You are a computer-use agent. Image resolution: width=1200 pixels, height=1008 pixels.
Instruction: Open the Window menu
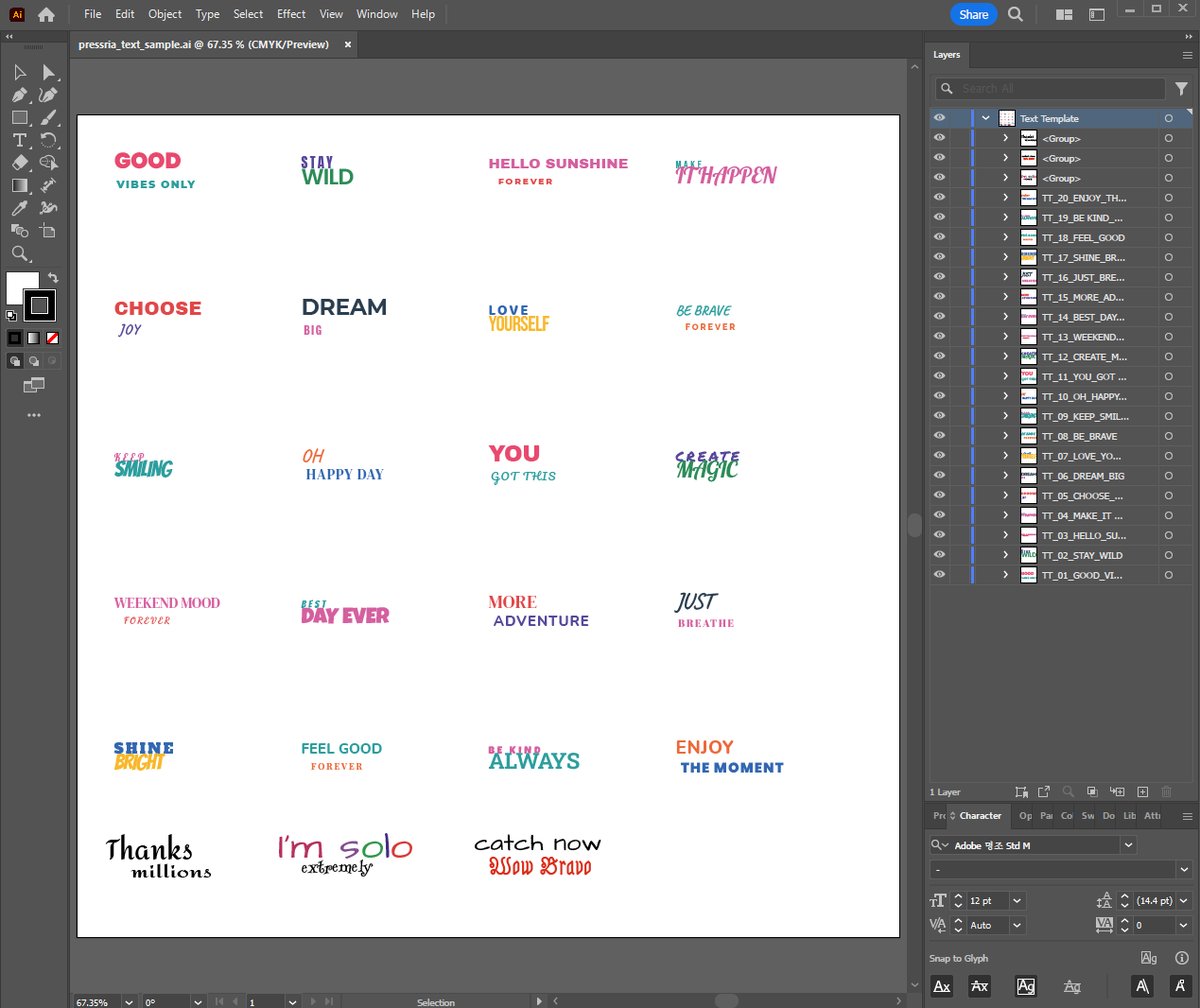[377, 14]
